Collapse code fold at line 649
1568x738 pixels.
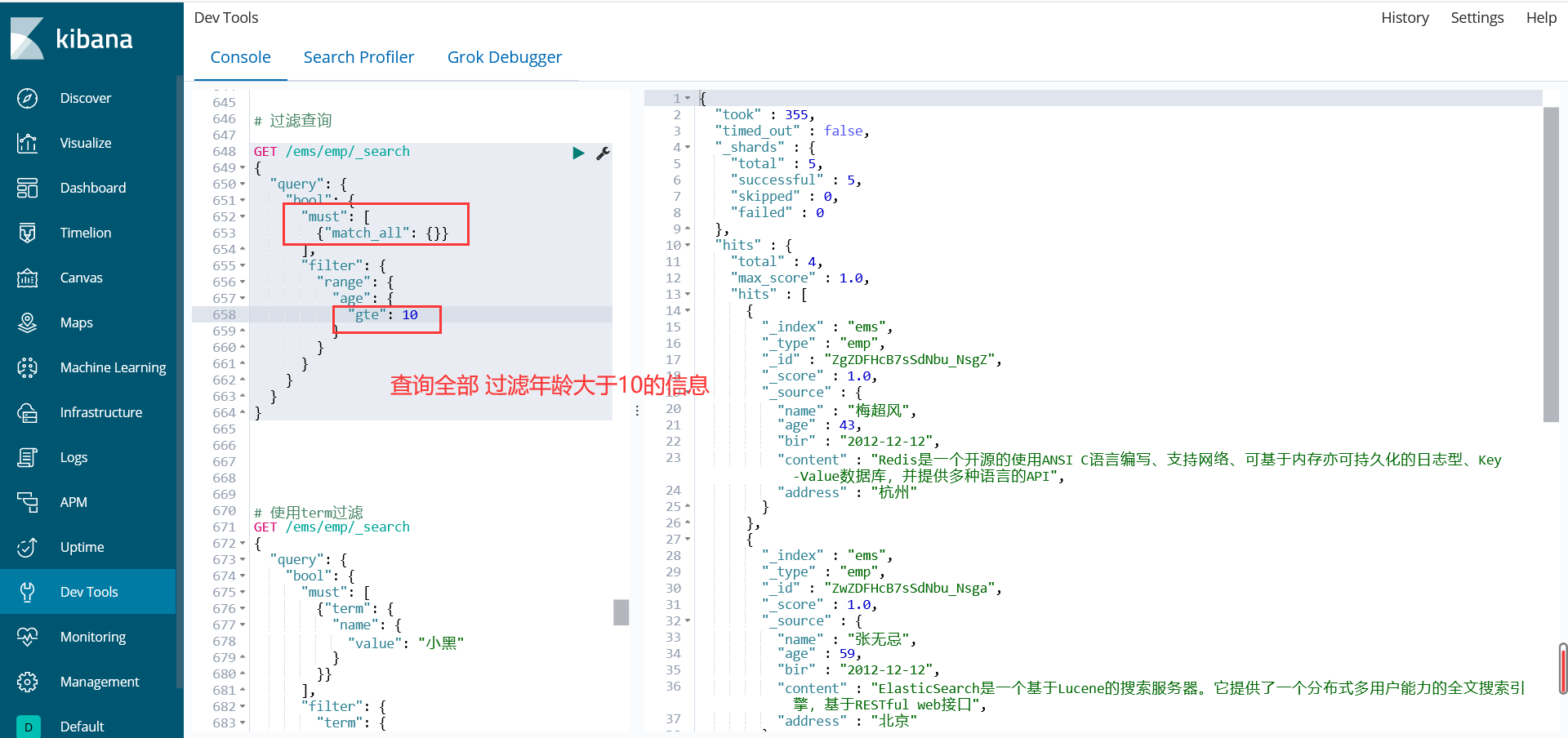243,168
